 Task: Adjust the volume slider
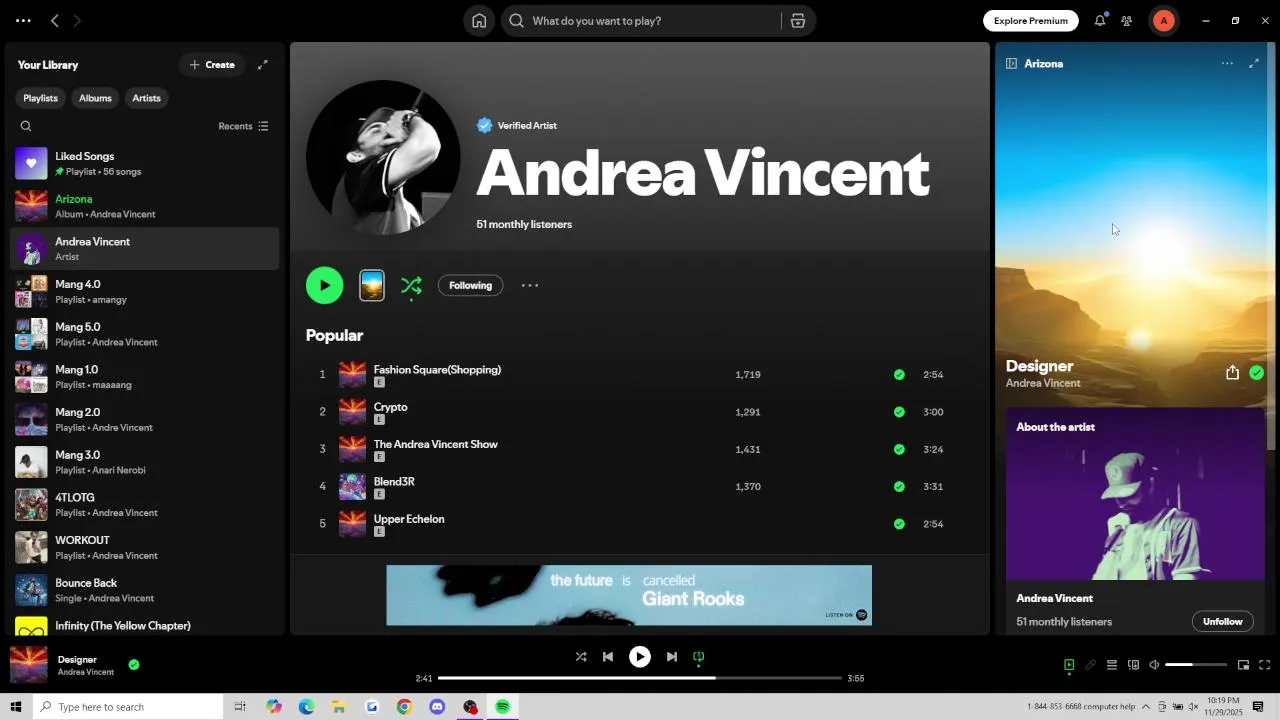coord(1196,665)
